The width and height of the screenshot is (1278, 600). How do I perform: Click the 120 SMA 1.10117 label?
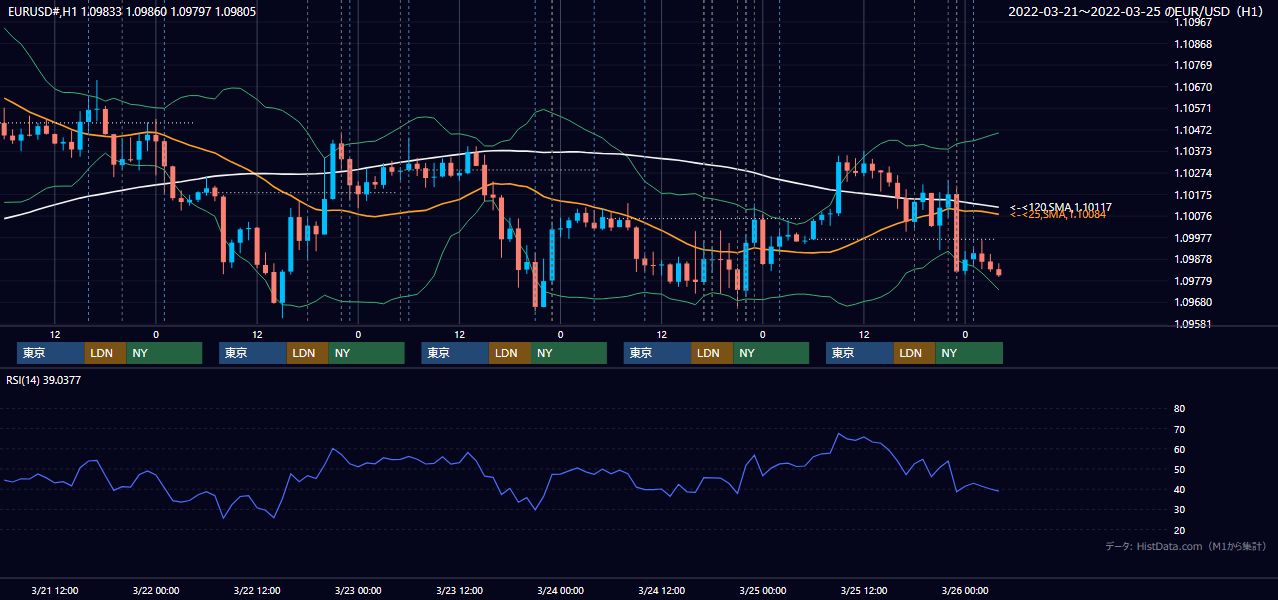click(1060, 207)
